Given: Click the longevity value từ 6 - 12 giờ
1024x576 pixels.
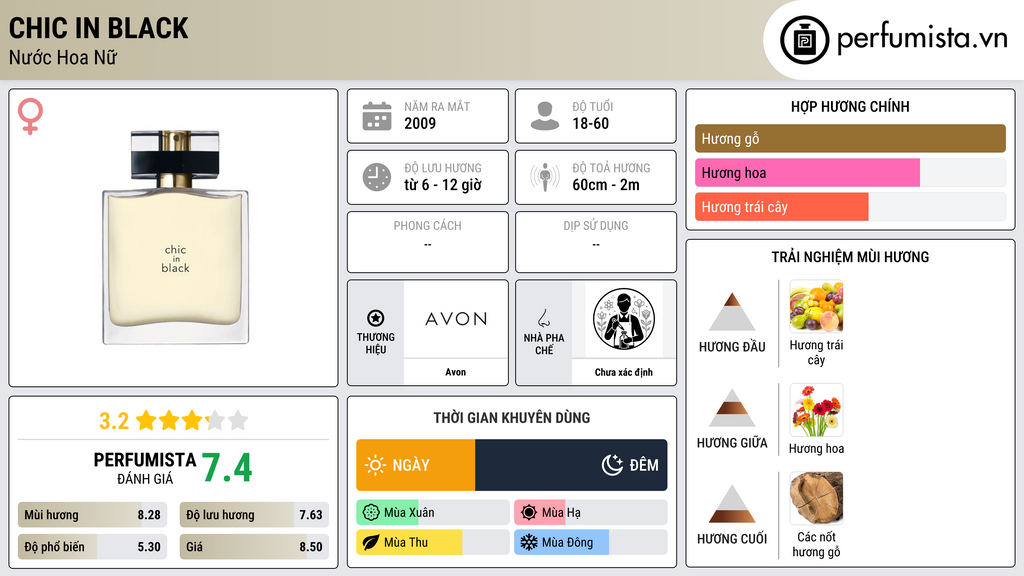Looking at the screenshot, I should (443, 185).
